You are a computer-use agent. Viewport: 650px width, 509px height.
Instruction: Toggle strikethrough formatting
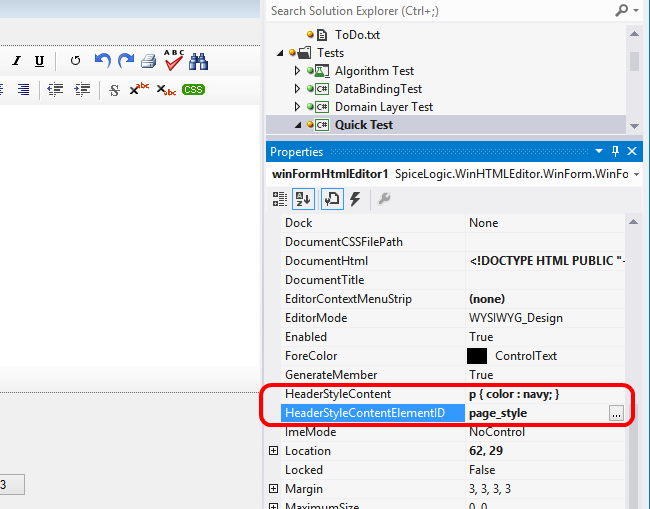click(114, 90)
